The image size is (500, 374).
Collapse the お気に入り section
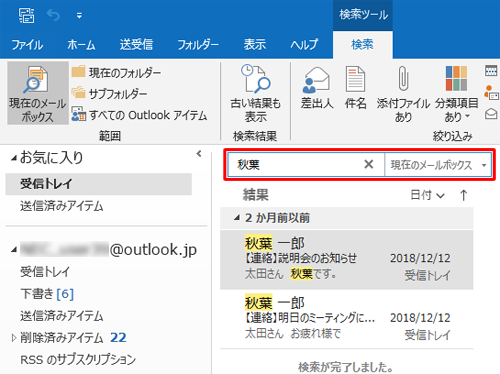[x=14, y=159]
